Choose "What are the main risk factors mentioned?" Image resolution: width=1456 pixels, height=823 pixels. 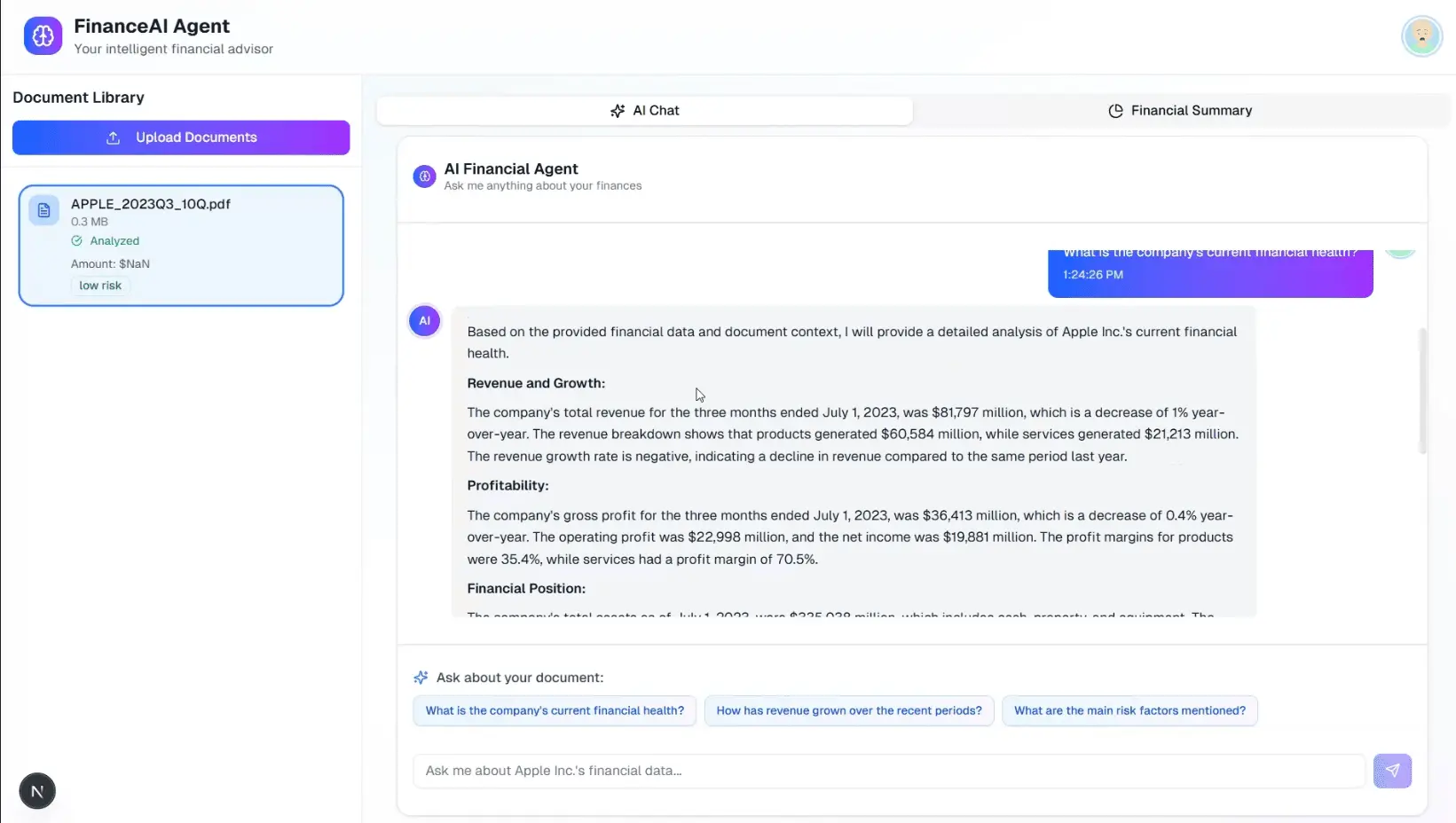click(x=1129, y=710)
